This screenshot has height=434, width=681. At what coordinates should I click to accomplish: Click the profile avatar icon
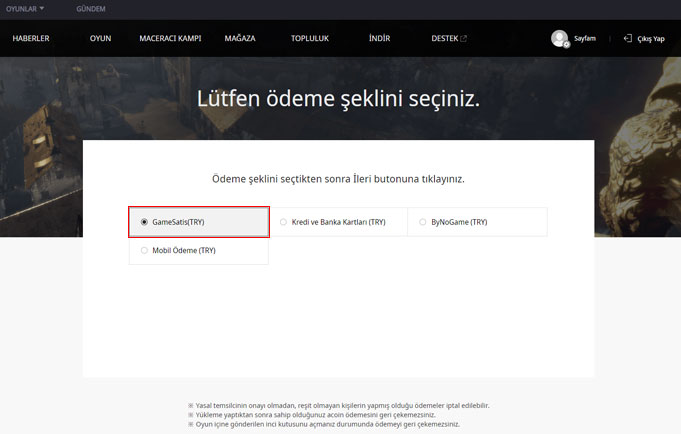coord(559,38)
